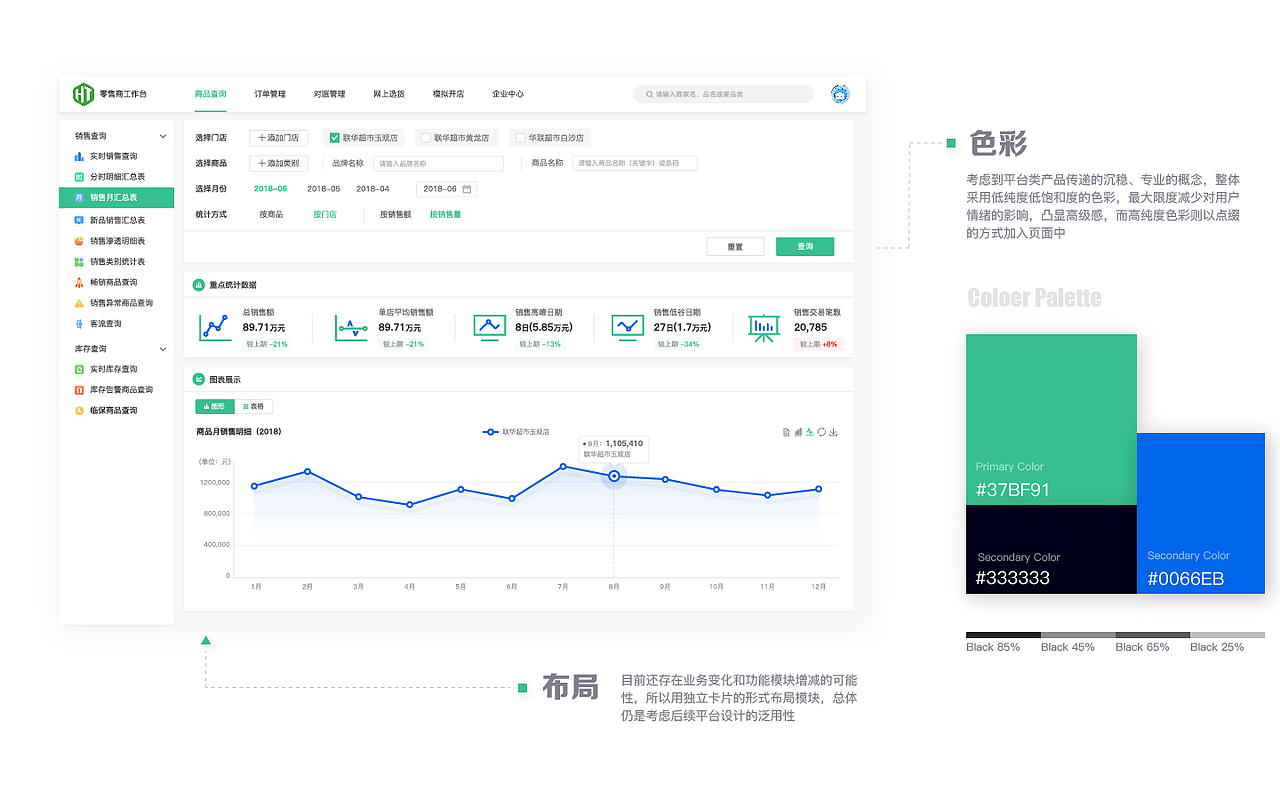The height and width of the screenshot is (800, 1280).
Task: Click the 畅销商品查询 rocket icon
Action: 80,282
